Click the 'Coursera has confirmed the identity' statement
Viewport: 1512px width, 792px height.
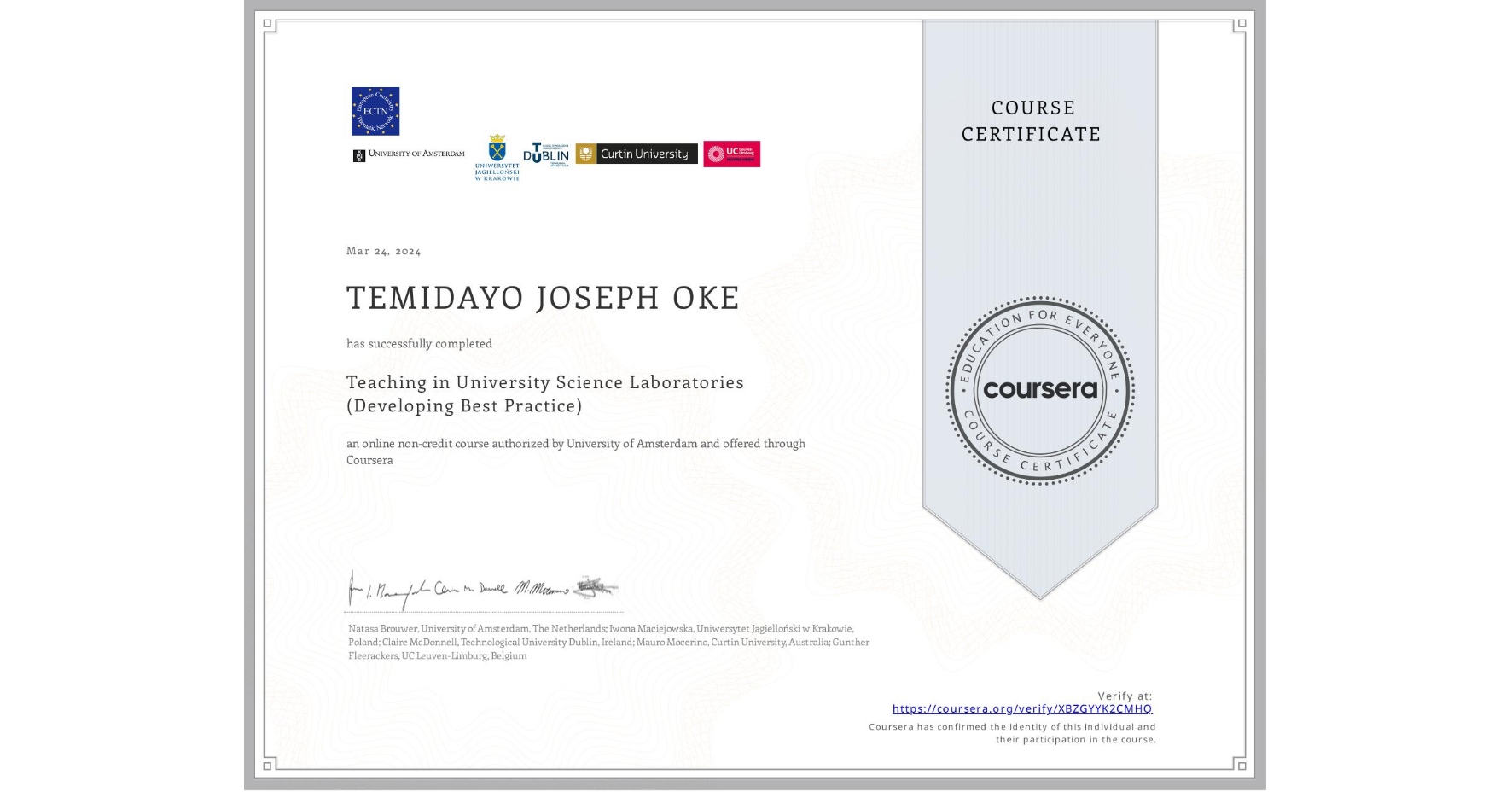coord(1012,733)
